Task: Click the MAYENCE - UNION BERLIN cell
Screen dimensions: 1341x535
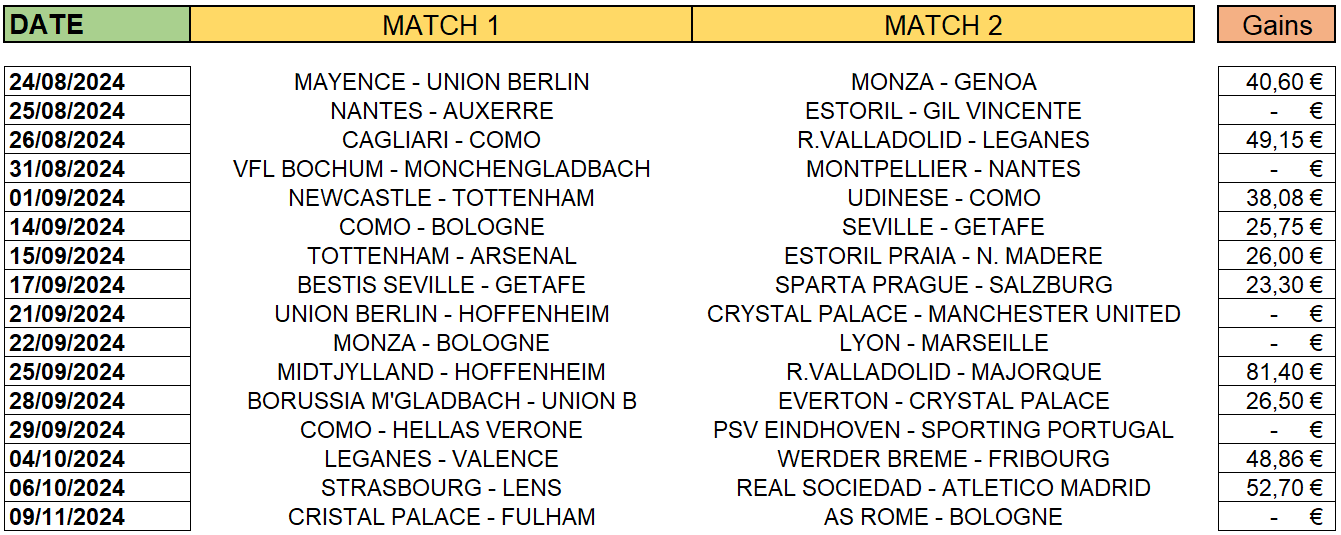Action: pos(441,82)
